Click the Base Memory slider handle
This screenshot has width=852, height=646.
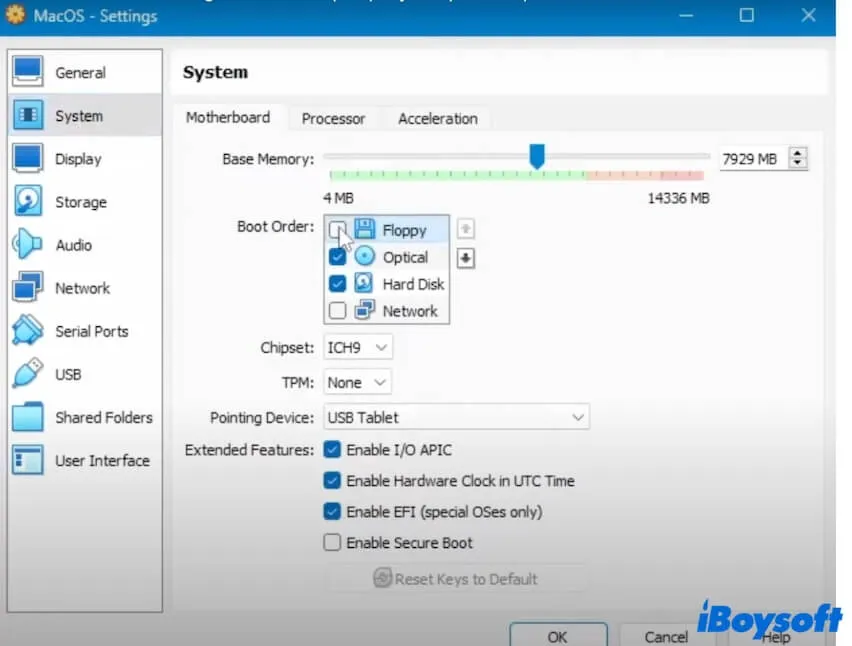537,156
